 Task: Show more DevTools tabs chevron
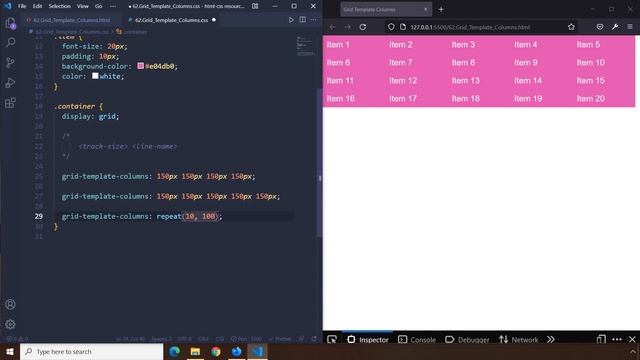[551, 340]
